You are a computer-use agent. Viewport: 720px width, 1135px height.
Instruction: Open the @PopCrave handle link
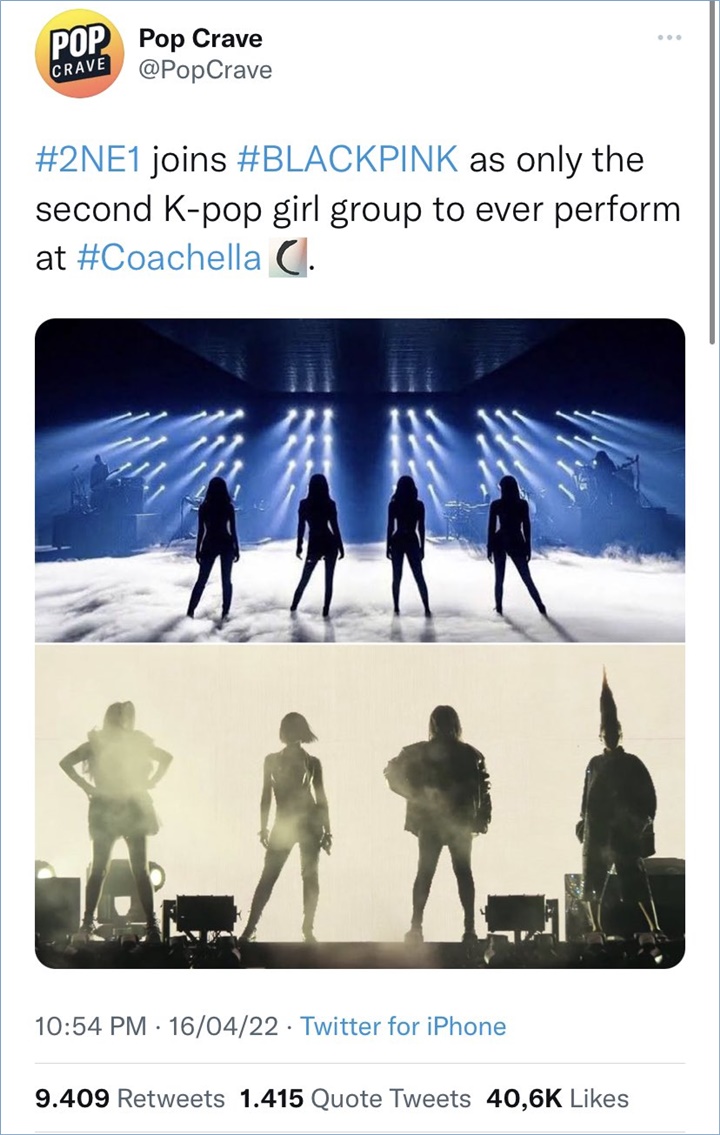click(x=205, y=70)
